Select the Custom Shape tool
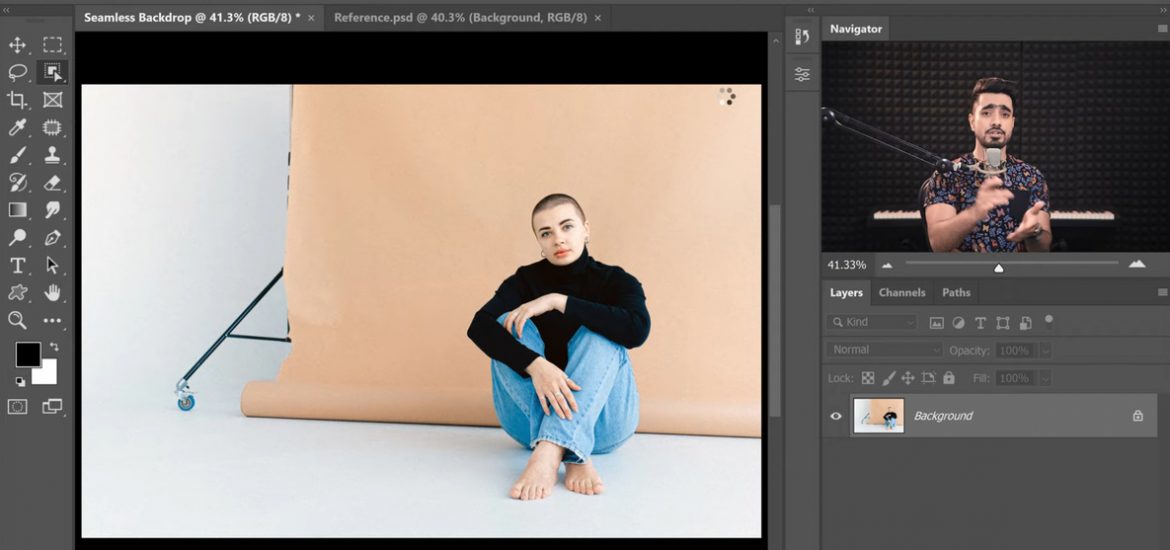Image resolution: width=1170 pixels, height=550 pixels. pyautogui.click(x=17, y=293)
